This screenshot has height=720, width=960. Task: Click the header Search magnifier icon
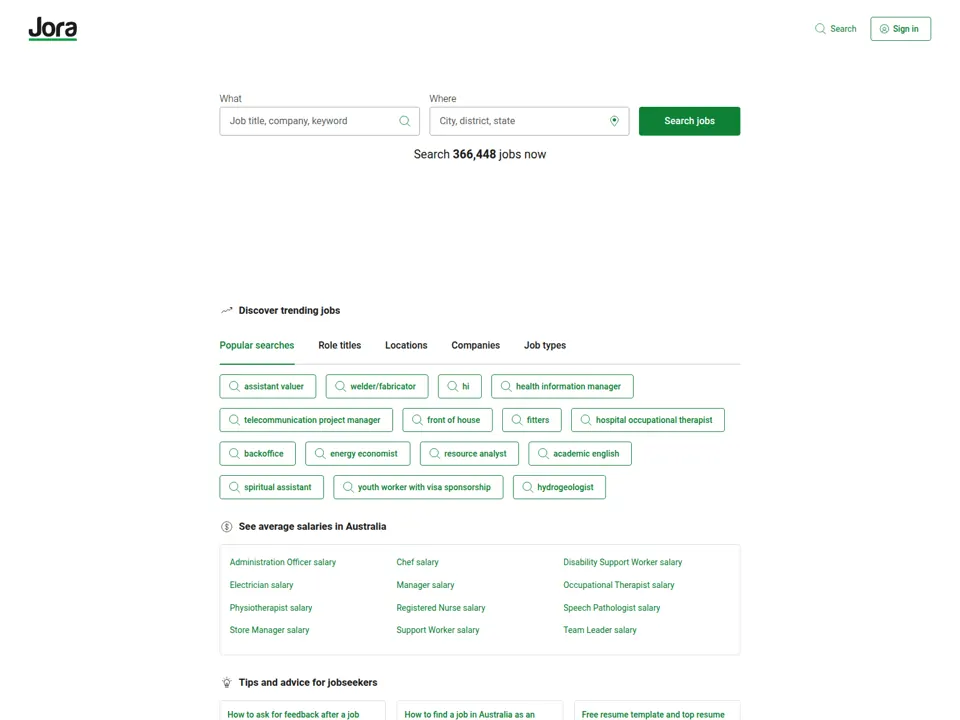click(x=820, y=29)
